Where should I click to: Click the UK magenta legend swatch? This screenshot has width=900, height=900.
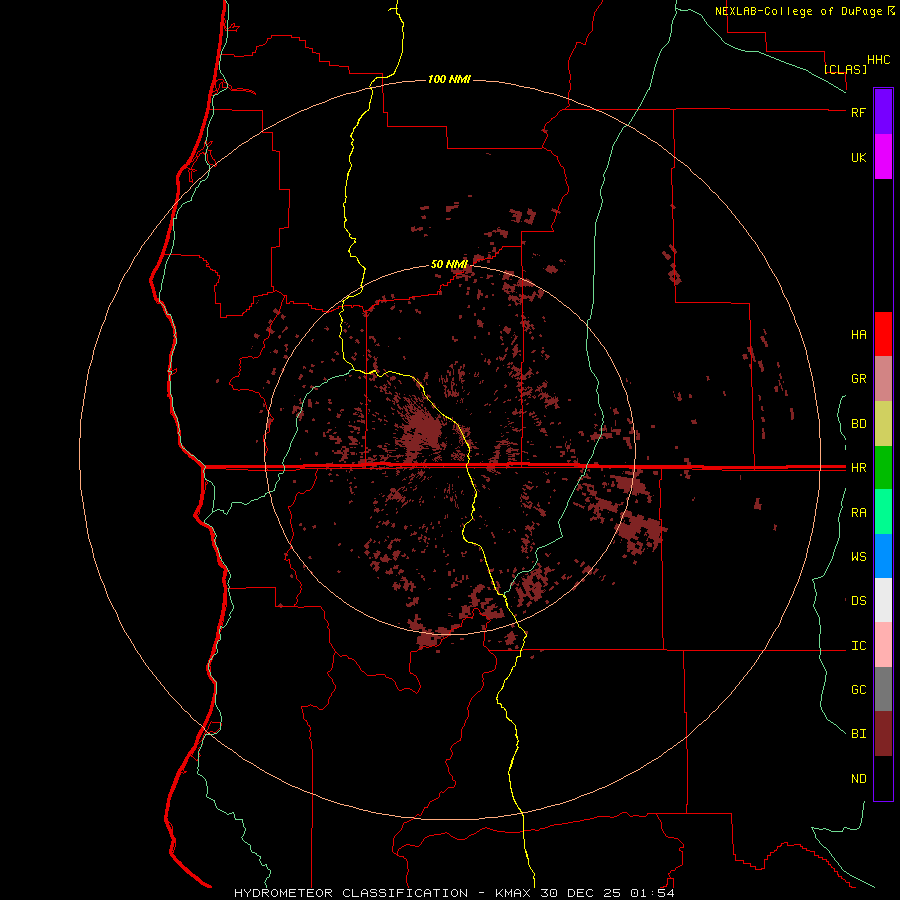point(883,157)
